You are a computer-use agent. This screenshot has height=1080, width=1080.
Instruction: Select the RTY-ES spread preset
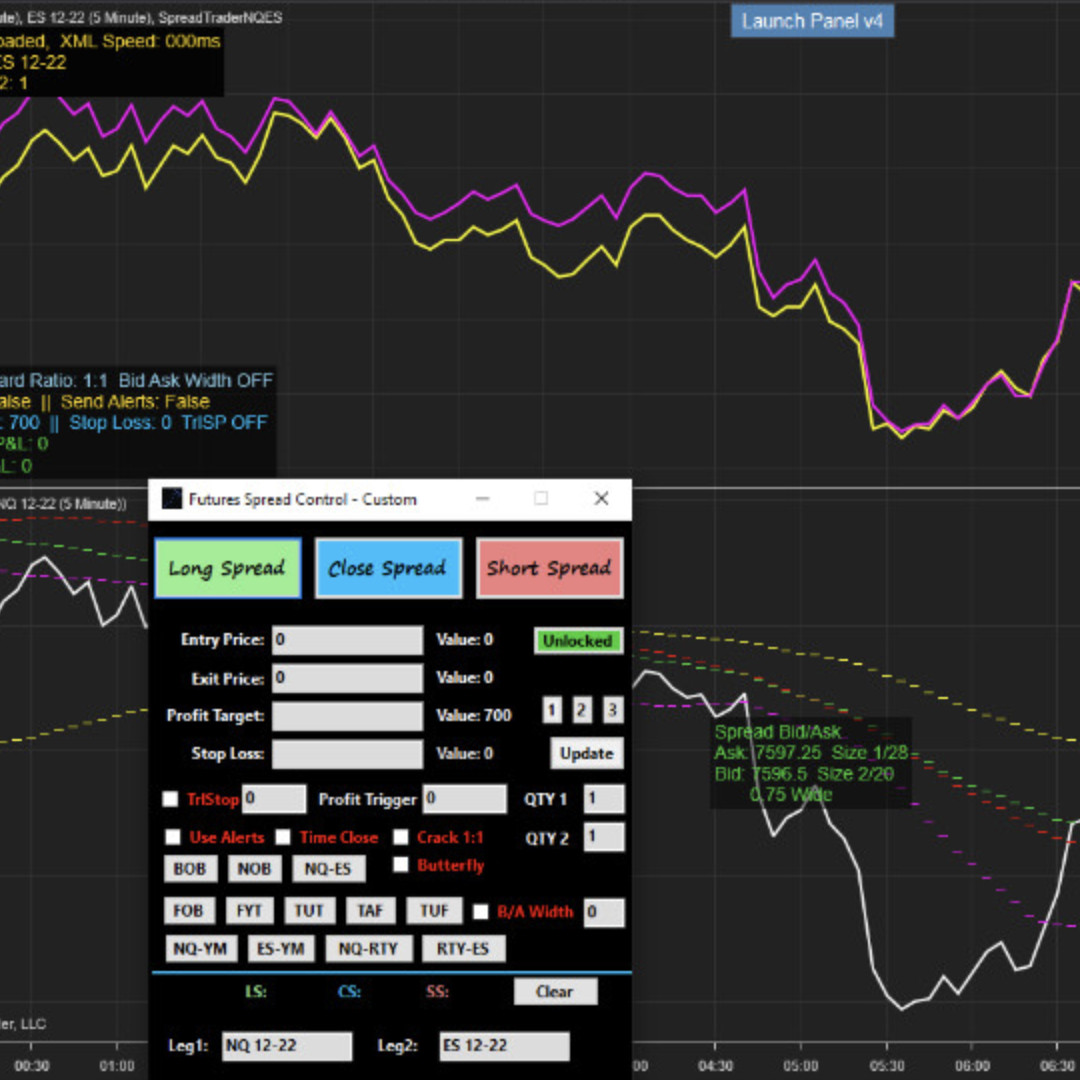463,948
